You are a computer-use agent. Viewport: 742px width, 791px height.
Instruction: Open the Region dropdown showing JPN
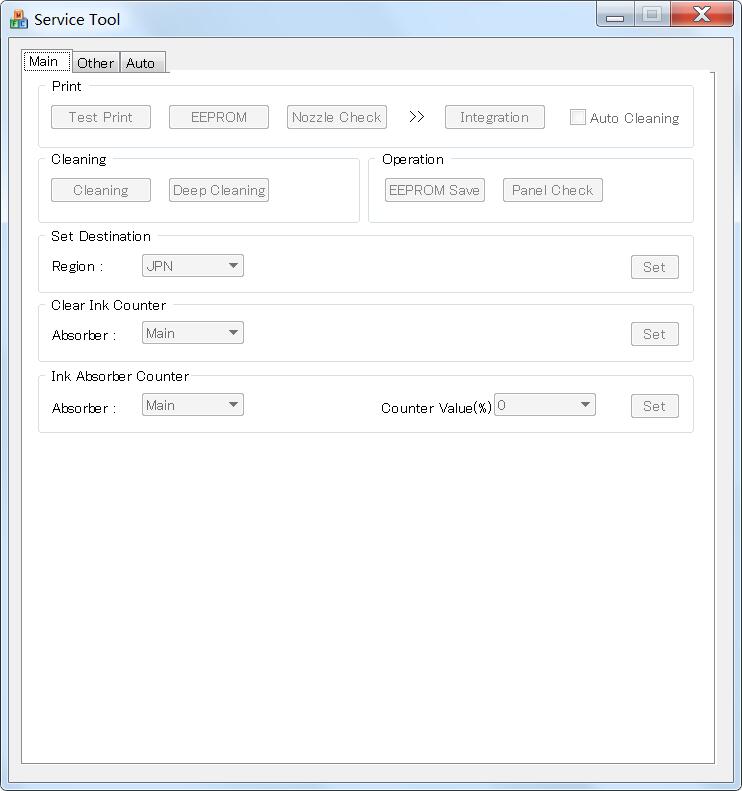(193, 266)
